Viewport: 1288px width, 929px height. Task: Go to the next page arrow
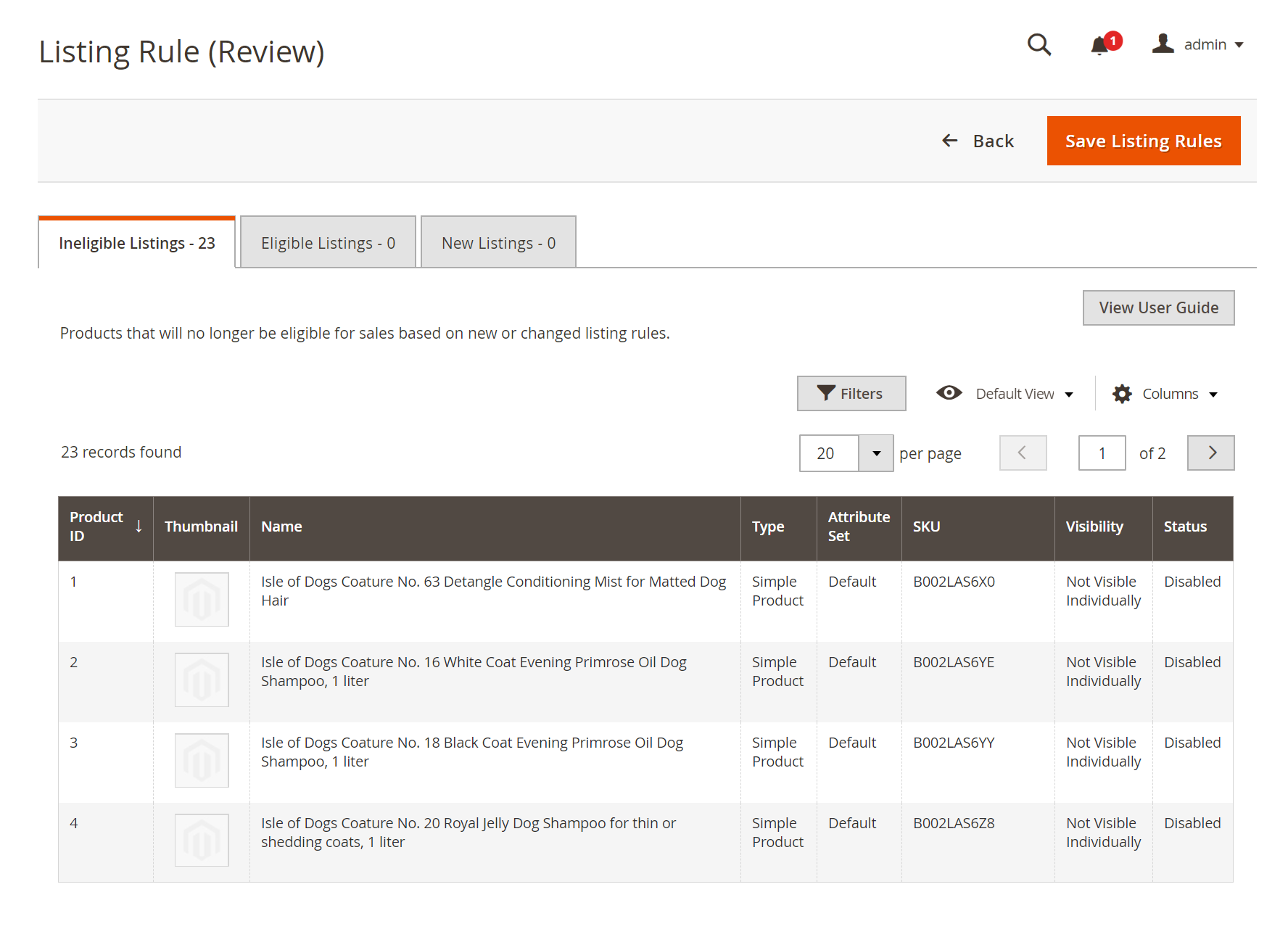coord(1210,453)
